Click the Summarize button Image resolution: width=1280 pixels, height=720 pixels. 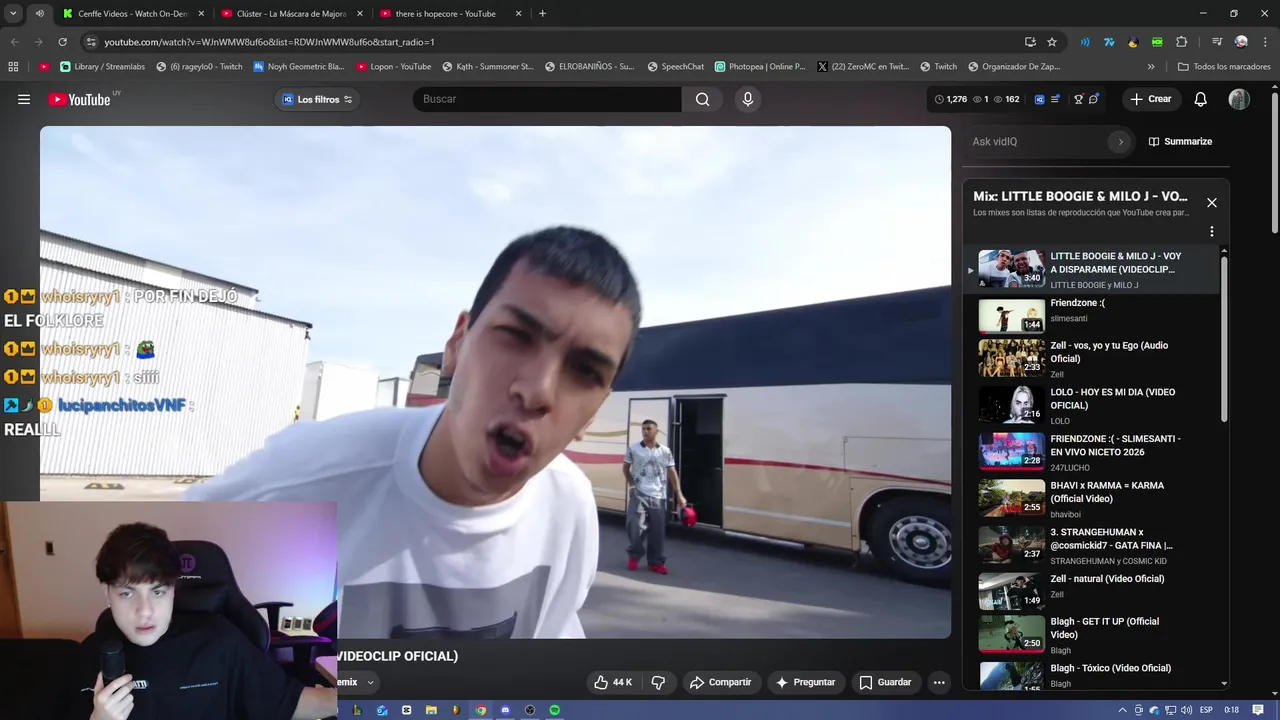point(1180,142)
